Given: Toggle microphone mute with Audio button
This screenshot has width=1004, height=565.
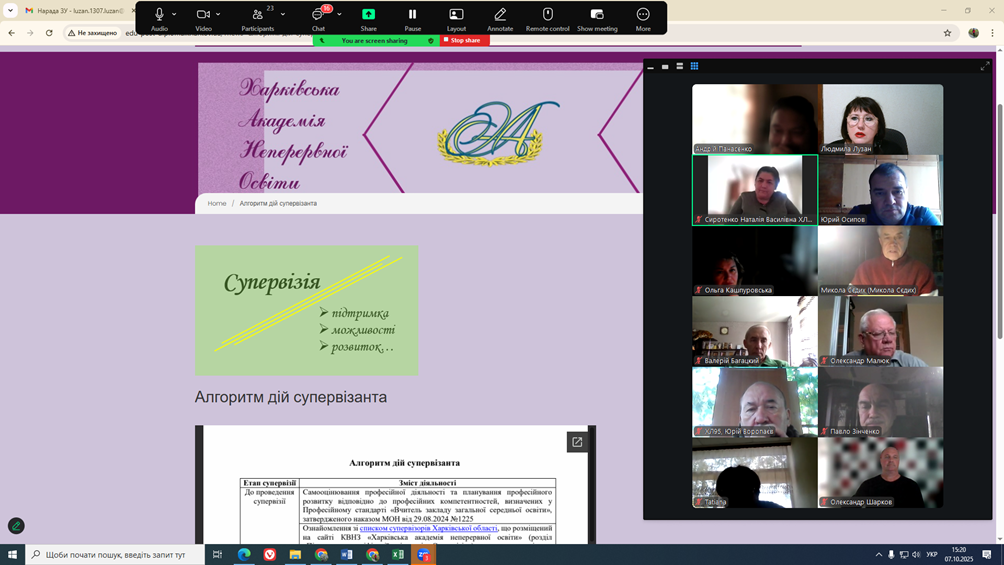Looking at the screenshot, I should tap(159, 15).
